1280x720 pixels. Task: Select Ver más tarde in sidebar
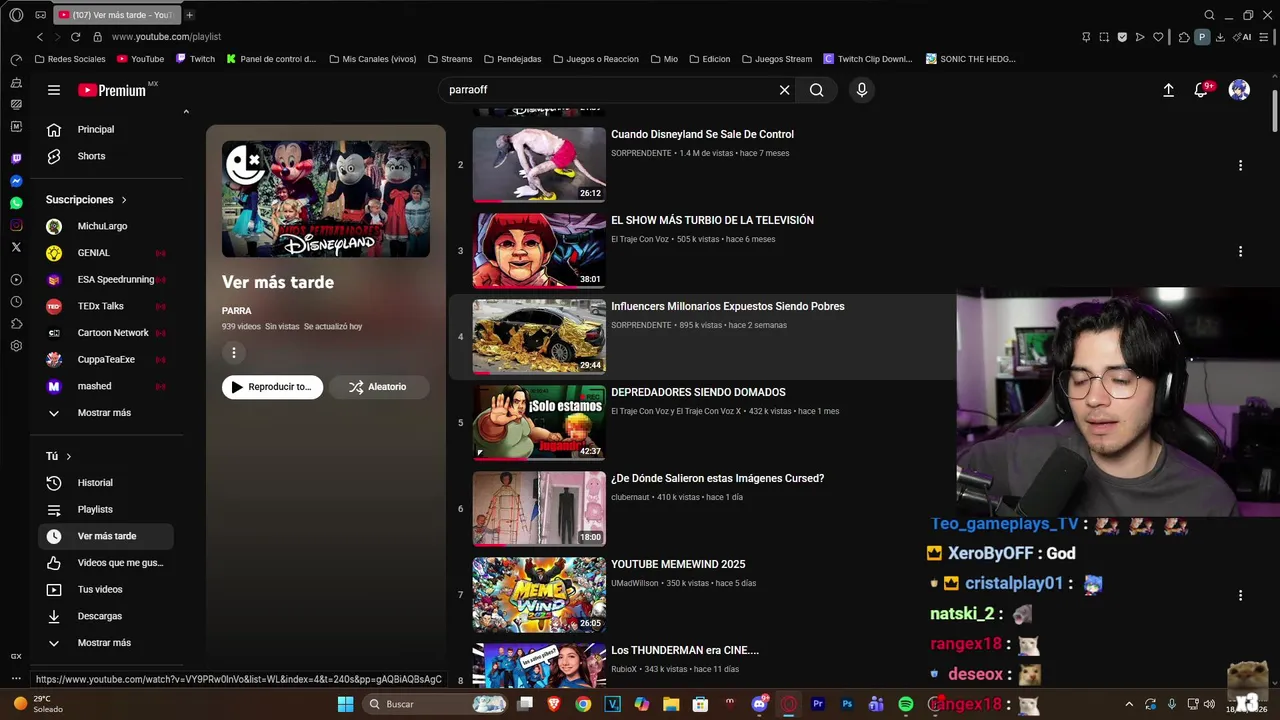pyautogui.click(x=106, y=536)
